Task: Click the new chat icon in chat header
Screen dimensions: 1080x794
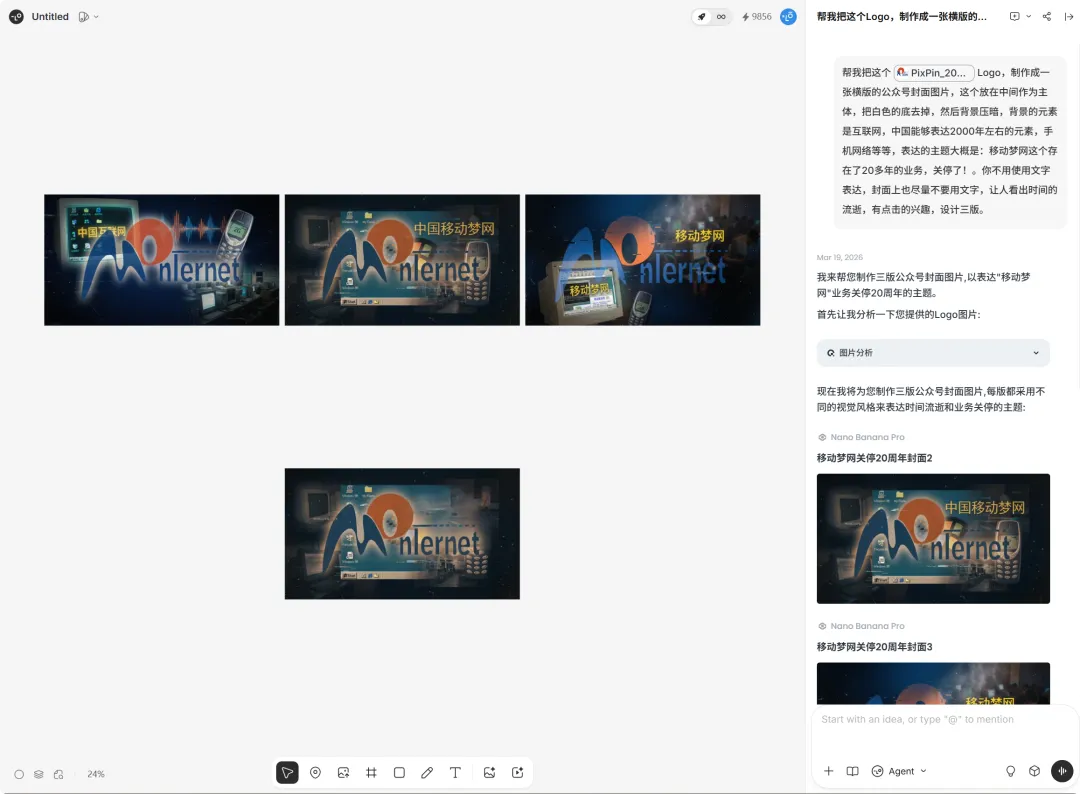Action: pyautogui.click(x=1015, y=17)
